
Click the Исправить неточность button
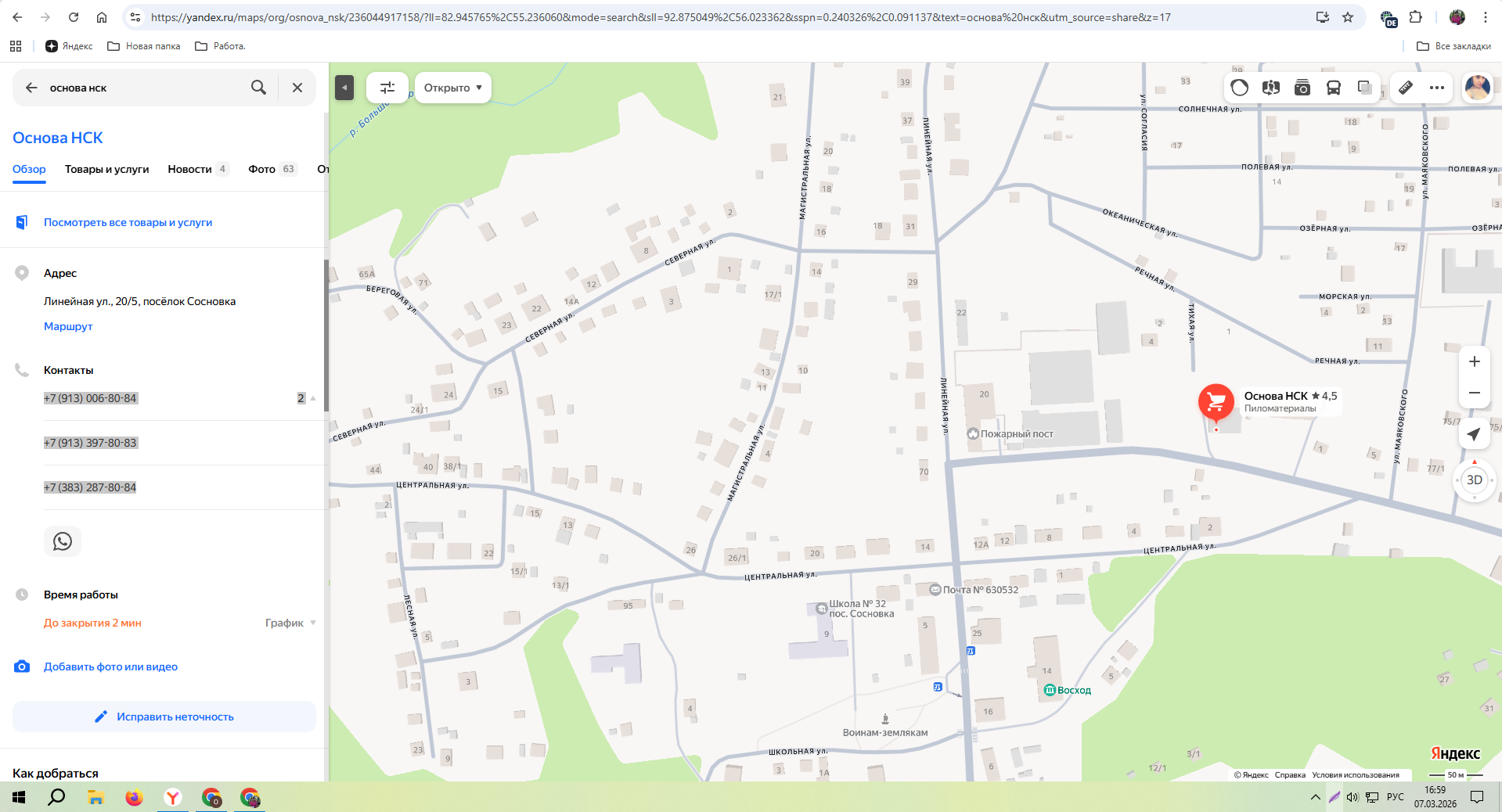[x=164, y=717]
